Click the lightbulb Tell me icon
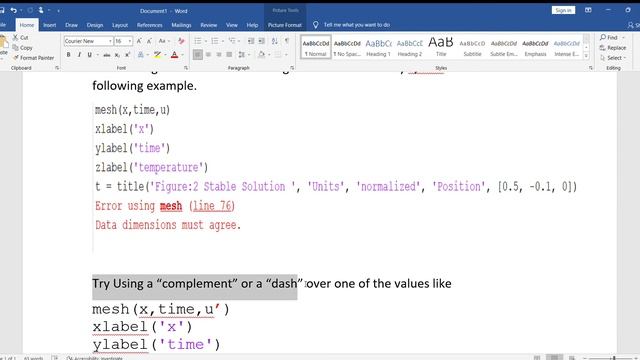The height and width of the screenshot is (360, 640). point(316,25)
